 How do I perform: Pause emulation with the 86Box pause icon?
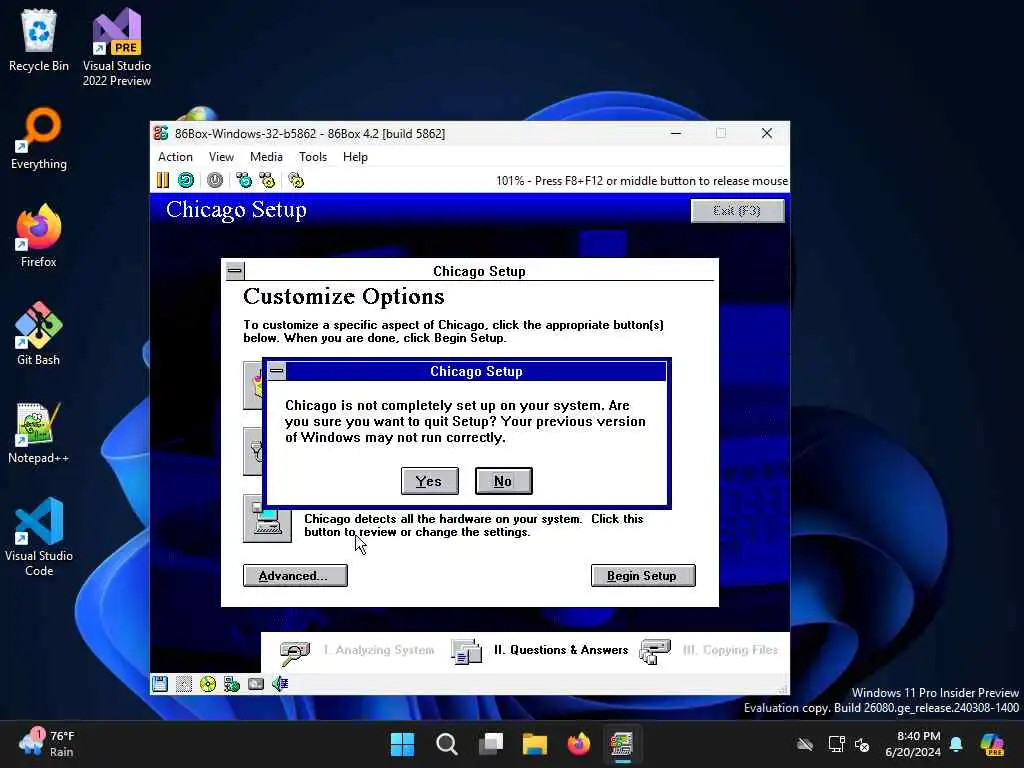[163, 180]
